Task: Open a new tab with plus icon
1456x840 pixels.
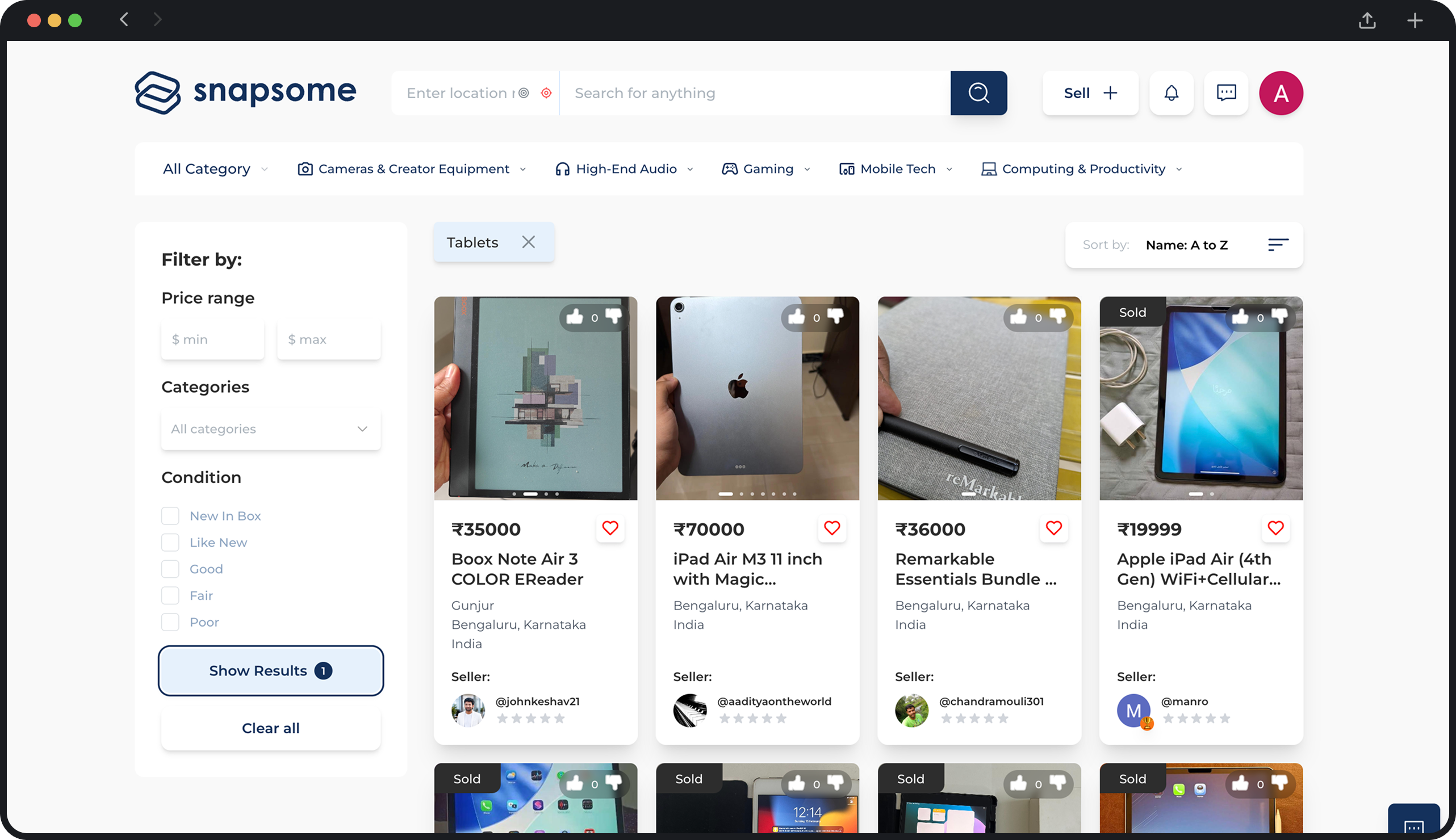Action: point(1415,21)
